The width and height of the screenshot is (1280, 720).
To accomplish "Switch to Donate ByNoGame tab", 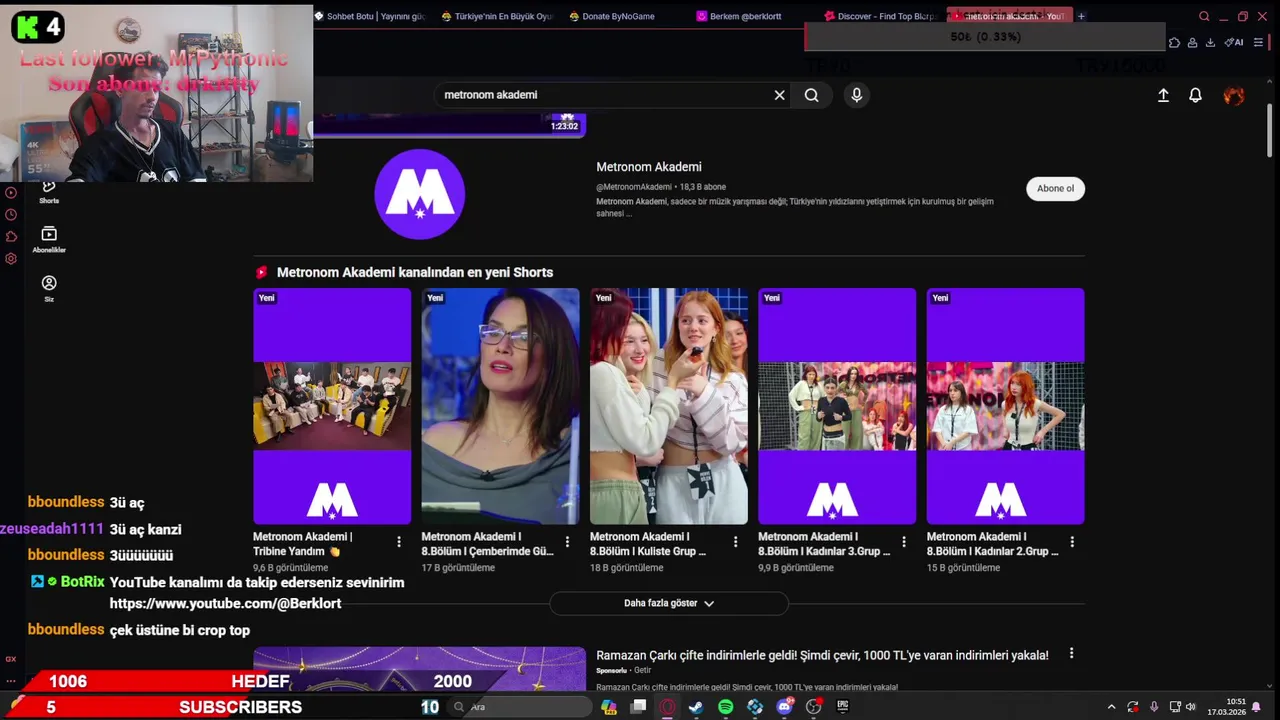I will click(x=612, y=16).
